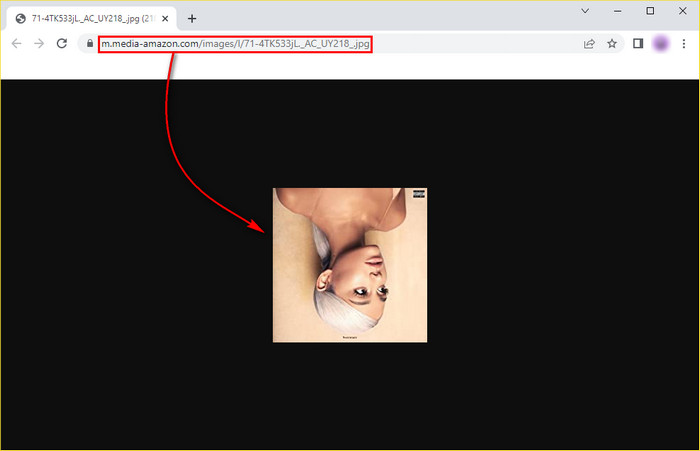Close the browser window
700x451 pixels.
[683, 11]
